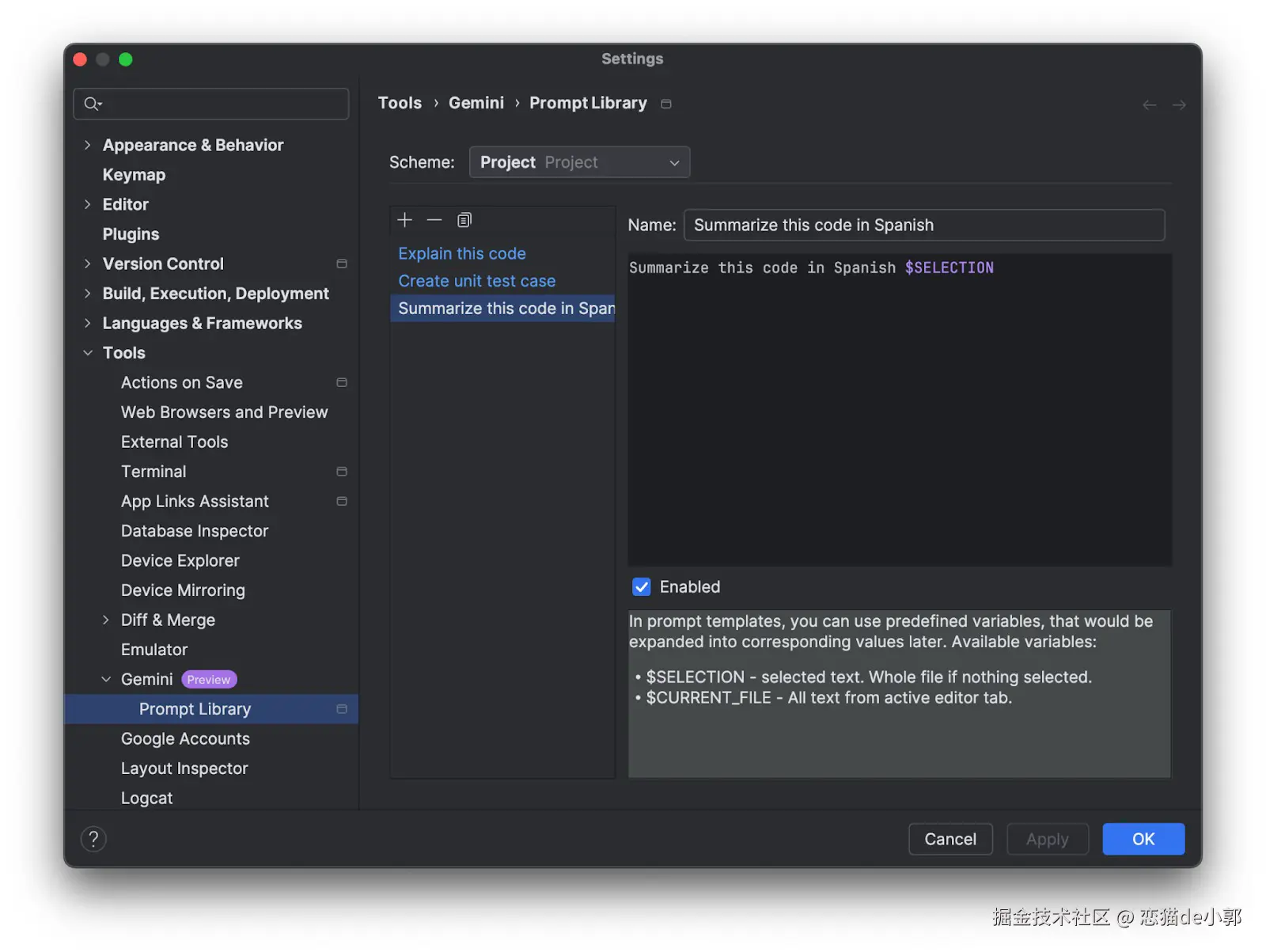Click the settings search magnifier icon
This screenshot has width=1266, height=952.
(x=93, y=104)
